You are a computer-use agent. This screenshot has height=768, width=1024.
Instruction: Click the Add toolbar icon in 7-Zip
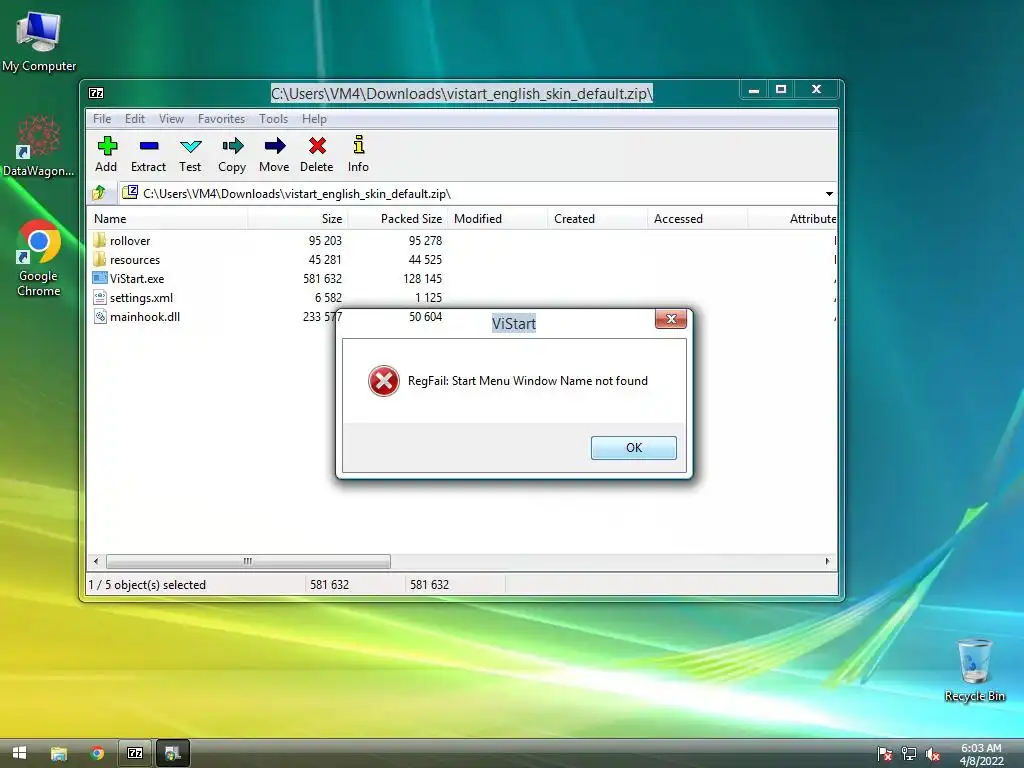pos(107,146)
